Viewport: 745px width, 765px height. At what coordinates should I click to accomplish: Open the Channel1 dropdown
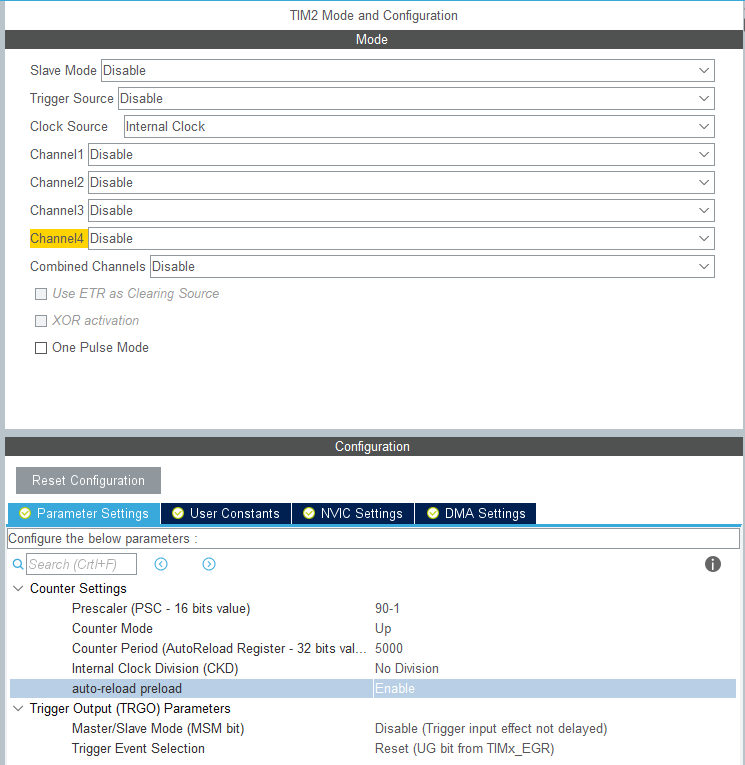pos(401,155)
